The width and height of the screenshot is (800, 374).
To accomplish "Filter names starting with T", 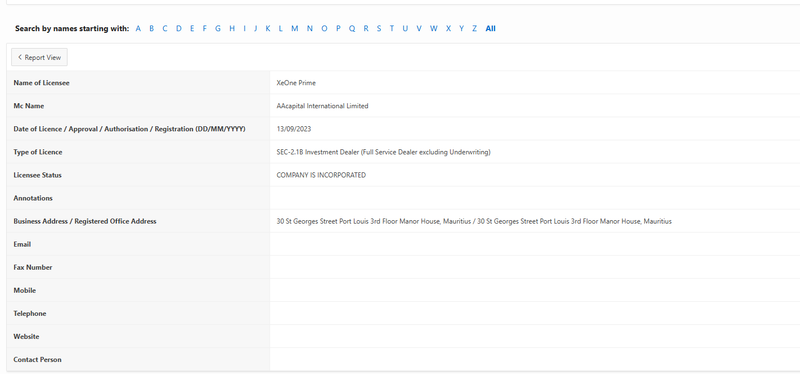I will [392, 29].
